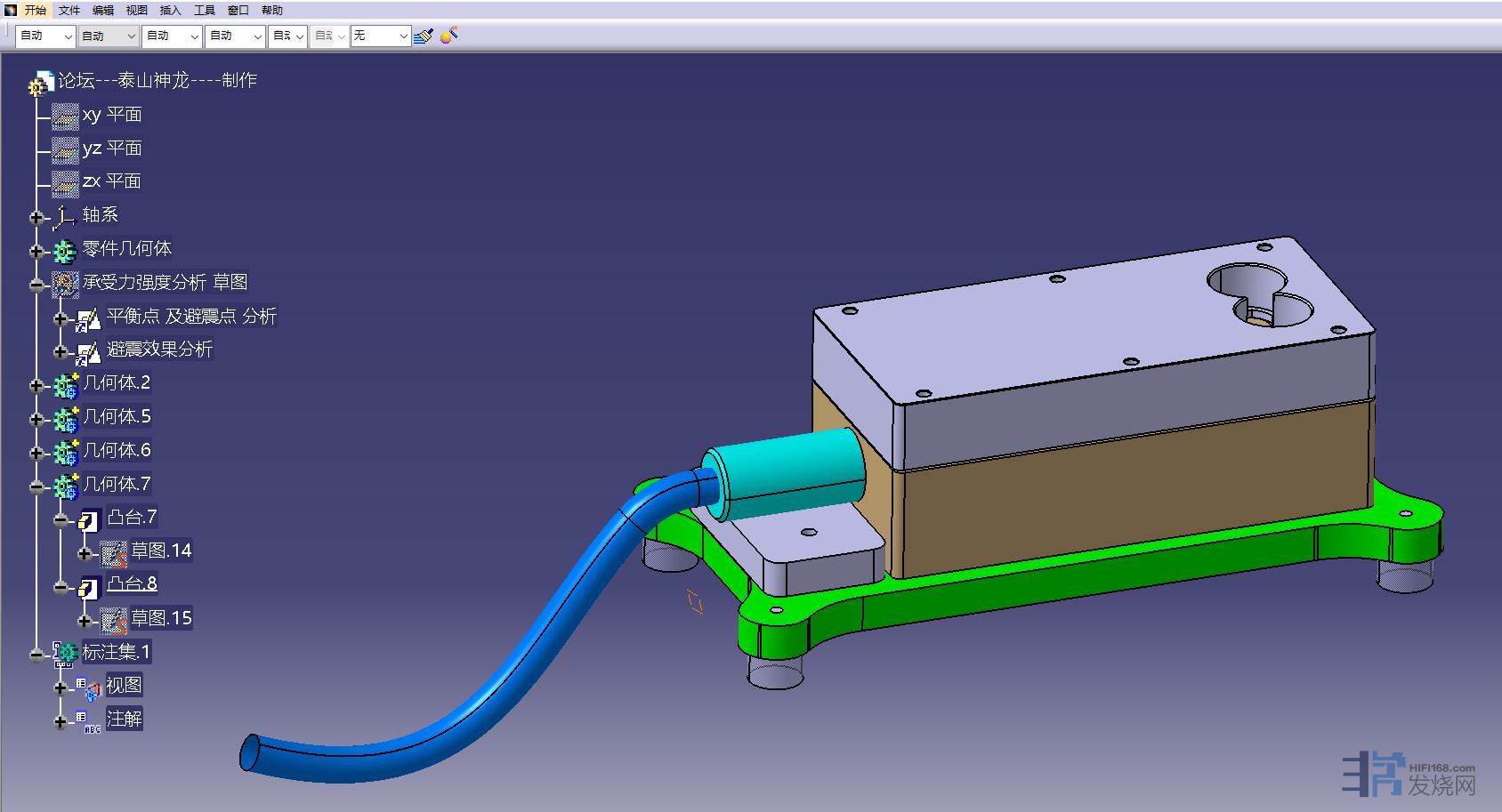Image resolution: width=1502 pixels, height=812 pixels.
Task: Click the 避震效果分析 sketch analysis icon
Action: point(89,351)
